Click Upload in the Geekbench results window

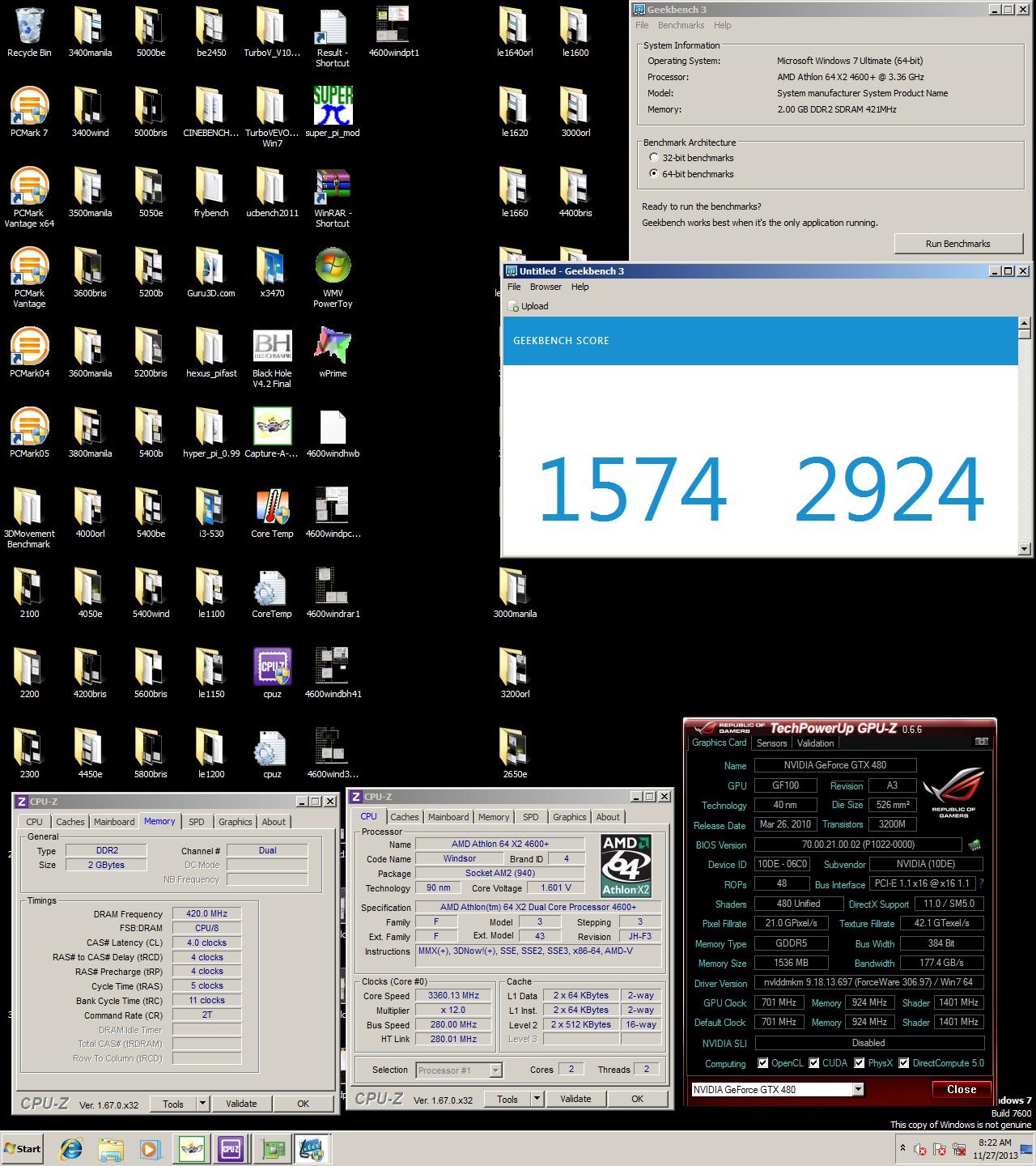click(x=529, y=306)
